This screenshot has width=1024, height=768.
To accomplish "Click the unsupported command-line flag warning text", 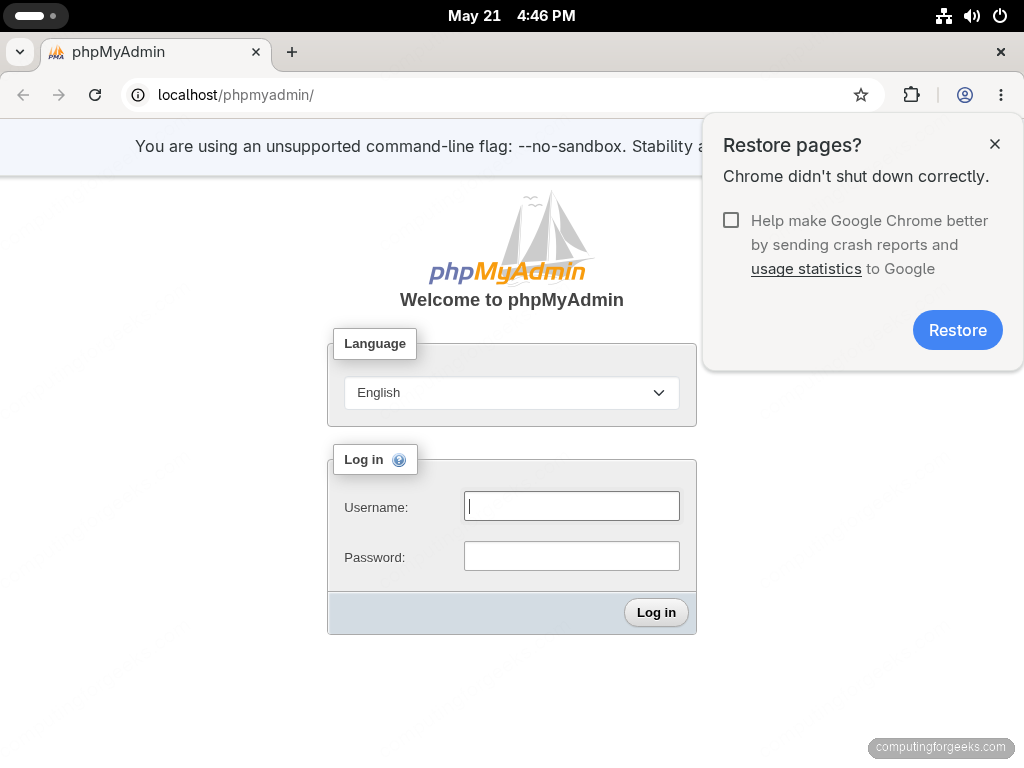I will pos(419,146).
